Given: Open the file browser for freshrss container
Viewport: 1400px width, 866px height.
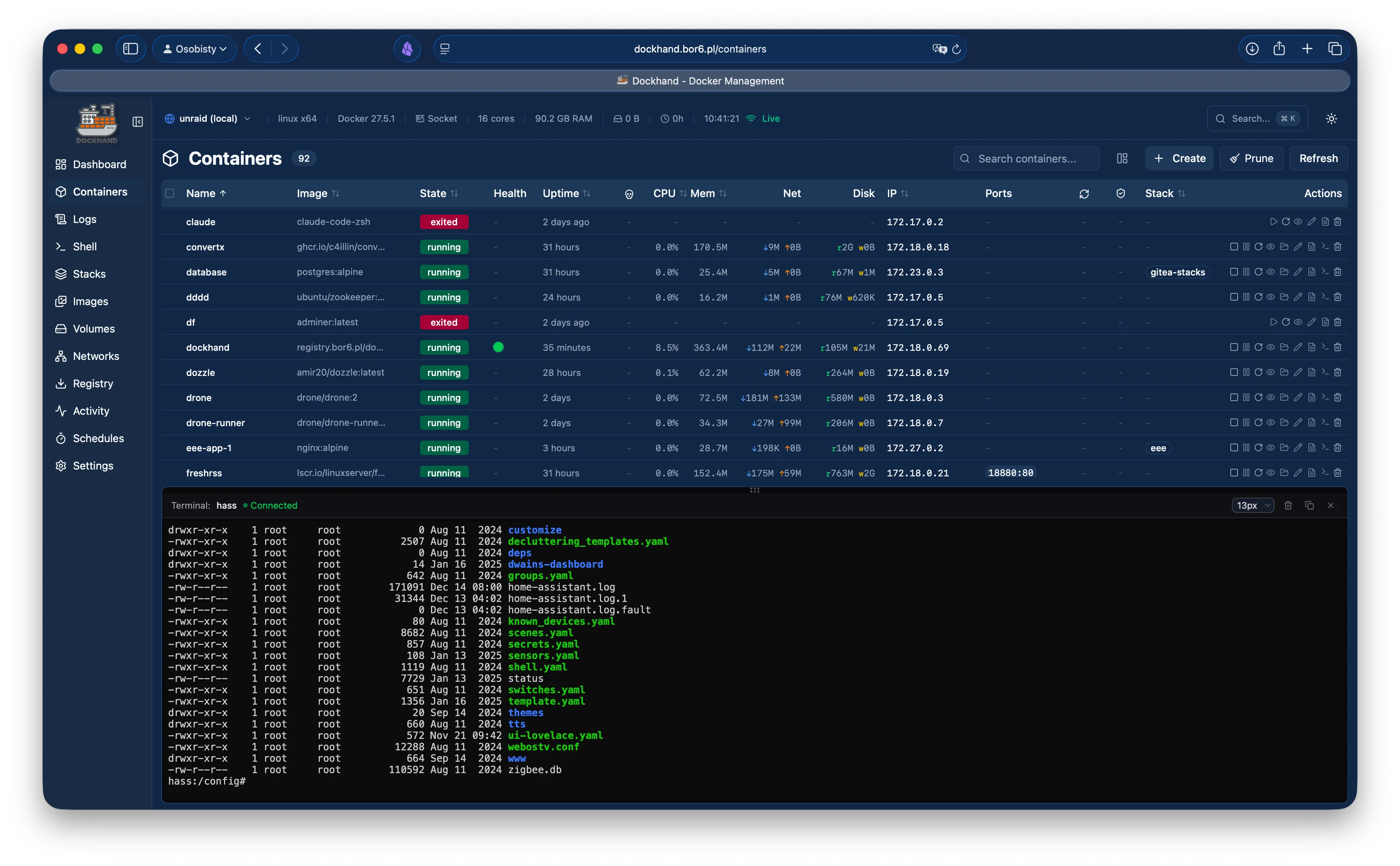Looking at the screenshot, I should tap(1284, 473).
